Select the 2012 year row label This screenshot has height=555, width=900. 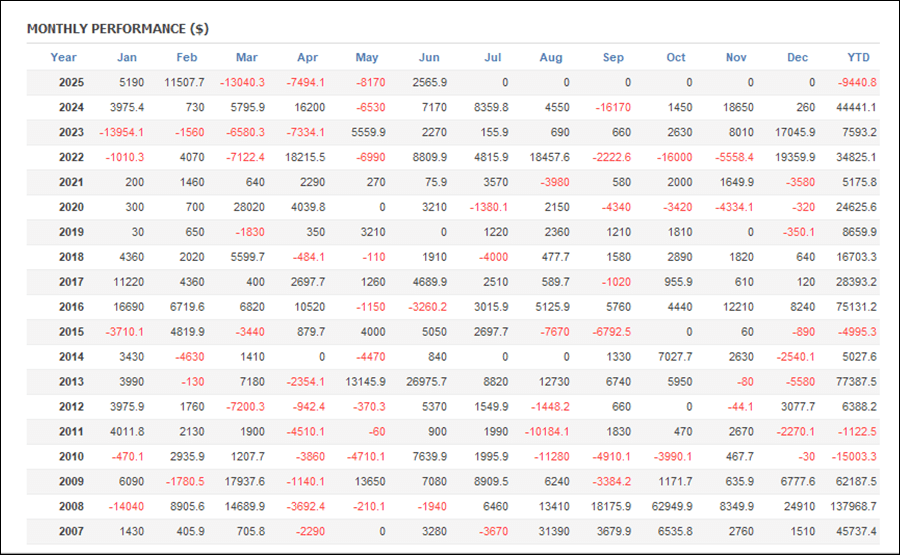pyautogui.click(x=71, y=407)
